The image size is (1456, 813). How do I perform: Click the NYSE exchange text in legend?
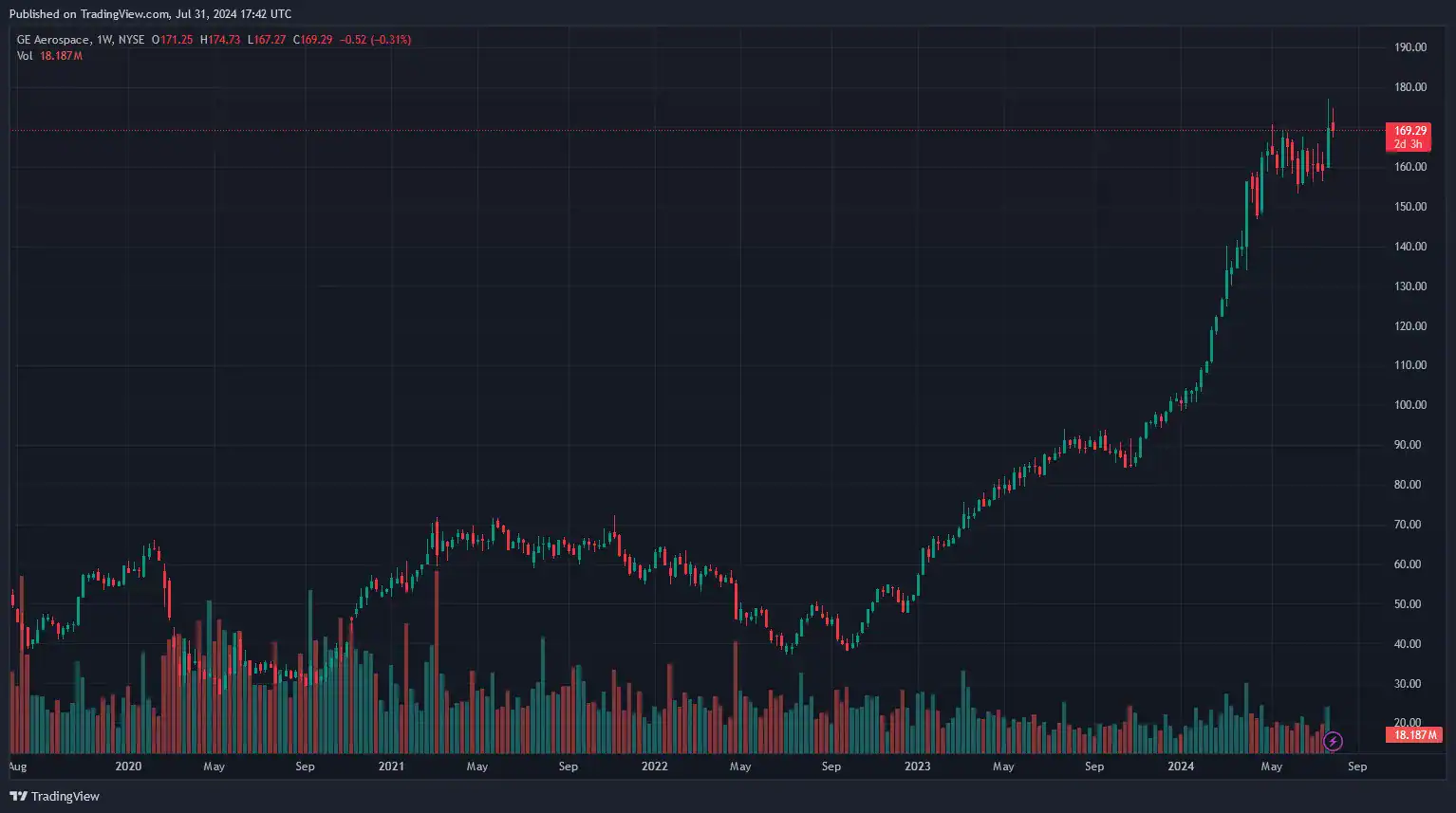tap(132, 40)
